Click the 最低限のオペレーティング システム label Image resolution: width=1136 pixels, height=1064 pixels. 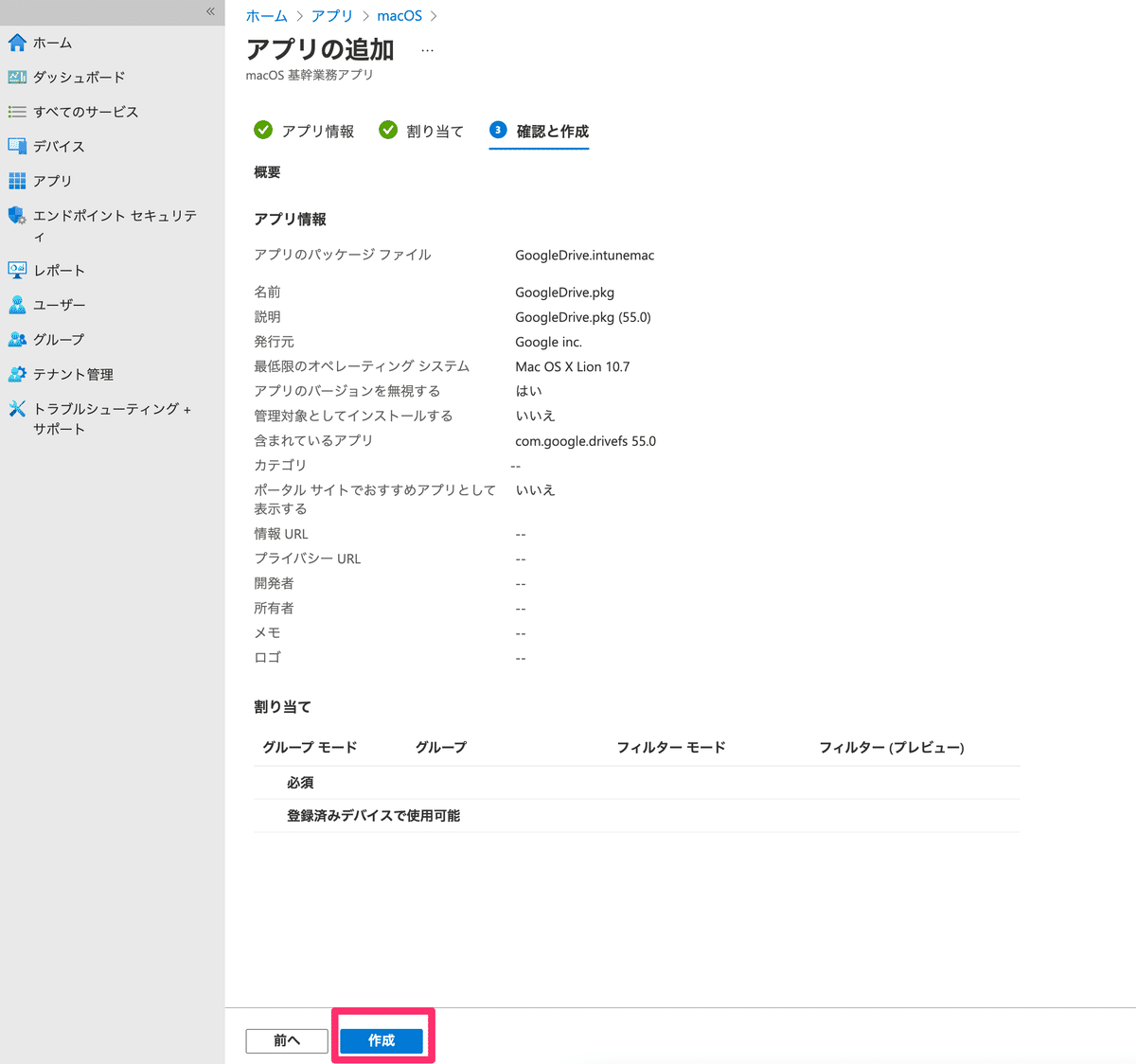[362, 366]
